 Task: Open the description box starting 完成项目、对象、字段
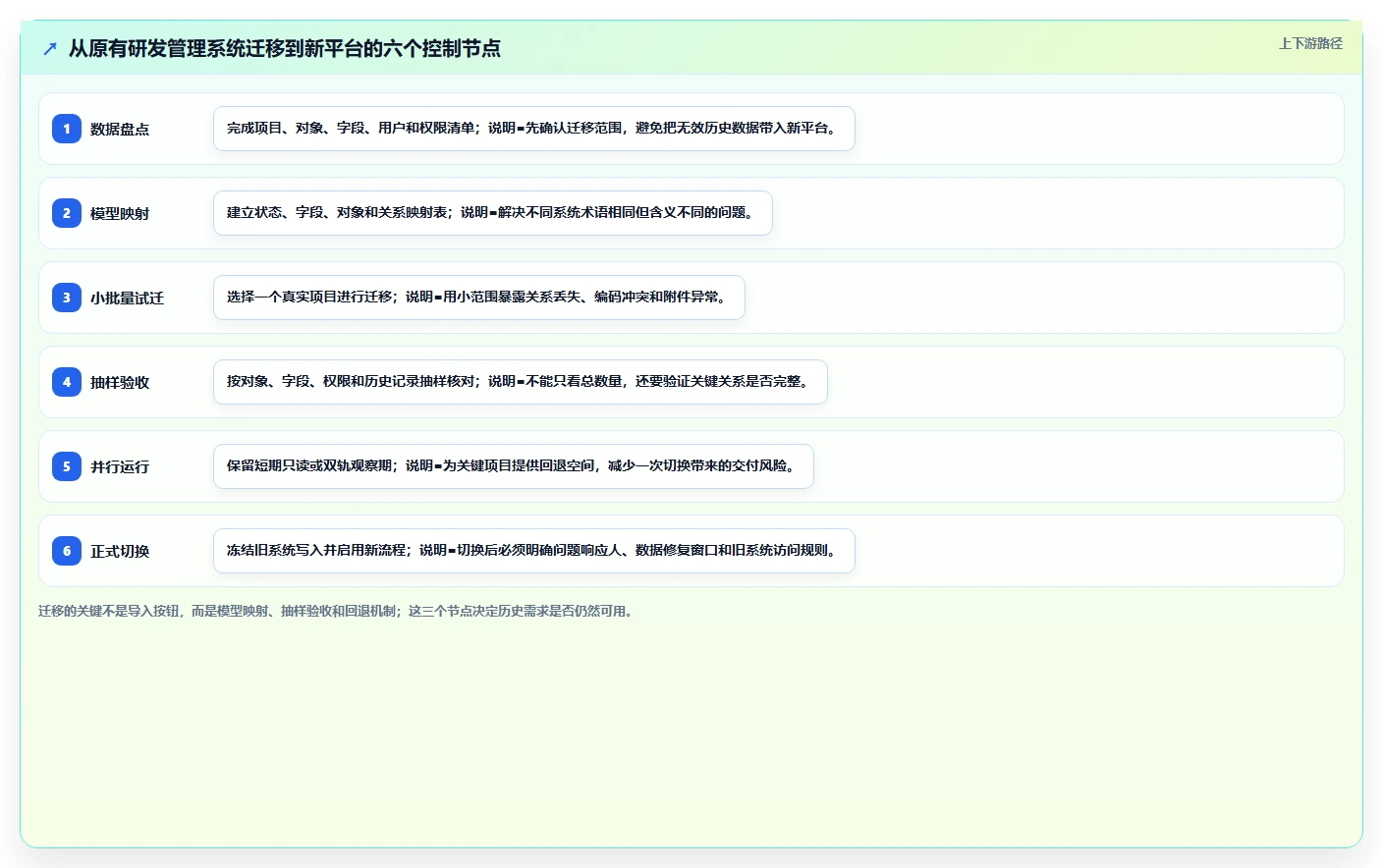click(534, 129)
